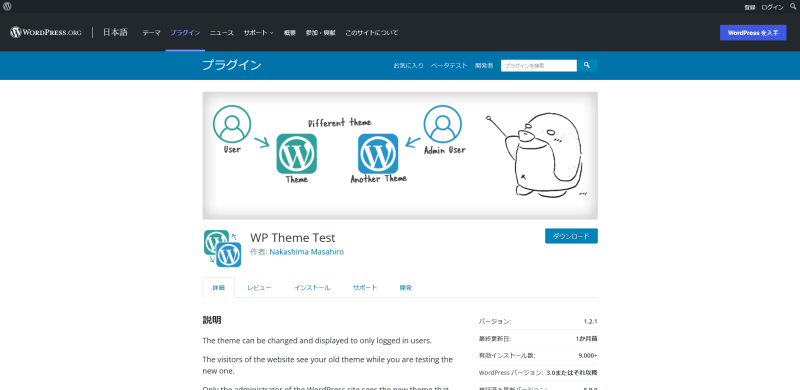
Task: Click the 説明 heading
Action: [212, 320]
